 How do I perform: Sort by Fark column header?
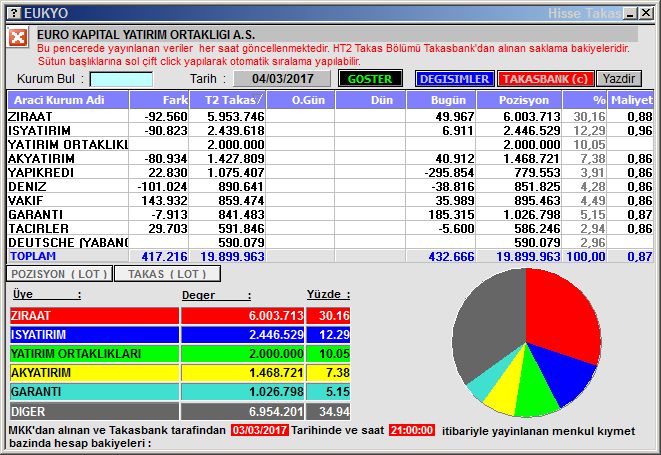coord(159,100)
